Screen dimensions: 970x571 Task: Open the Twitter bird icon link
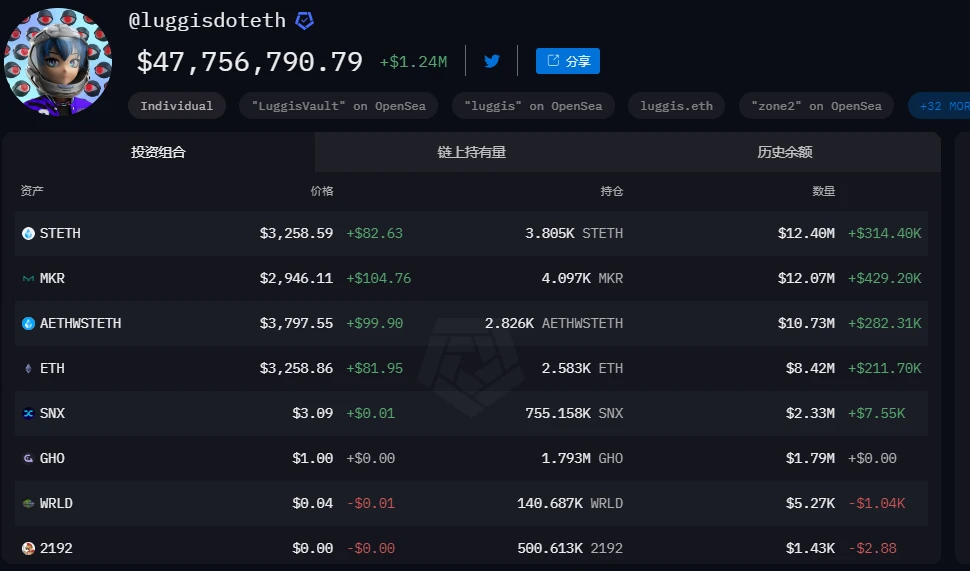tap(491, 61)
